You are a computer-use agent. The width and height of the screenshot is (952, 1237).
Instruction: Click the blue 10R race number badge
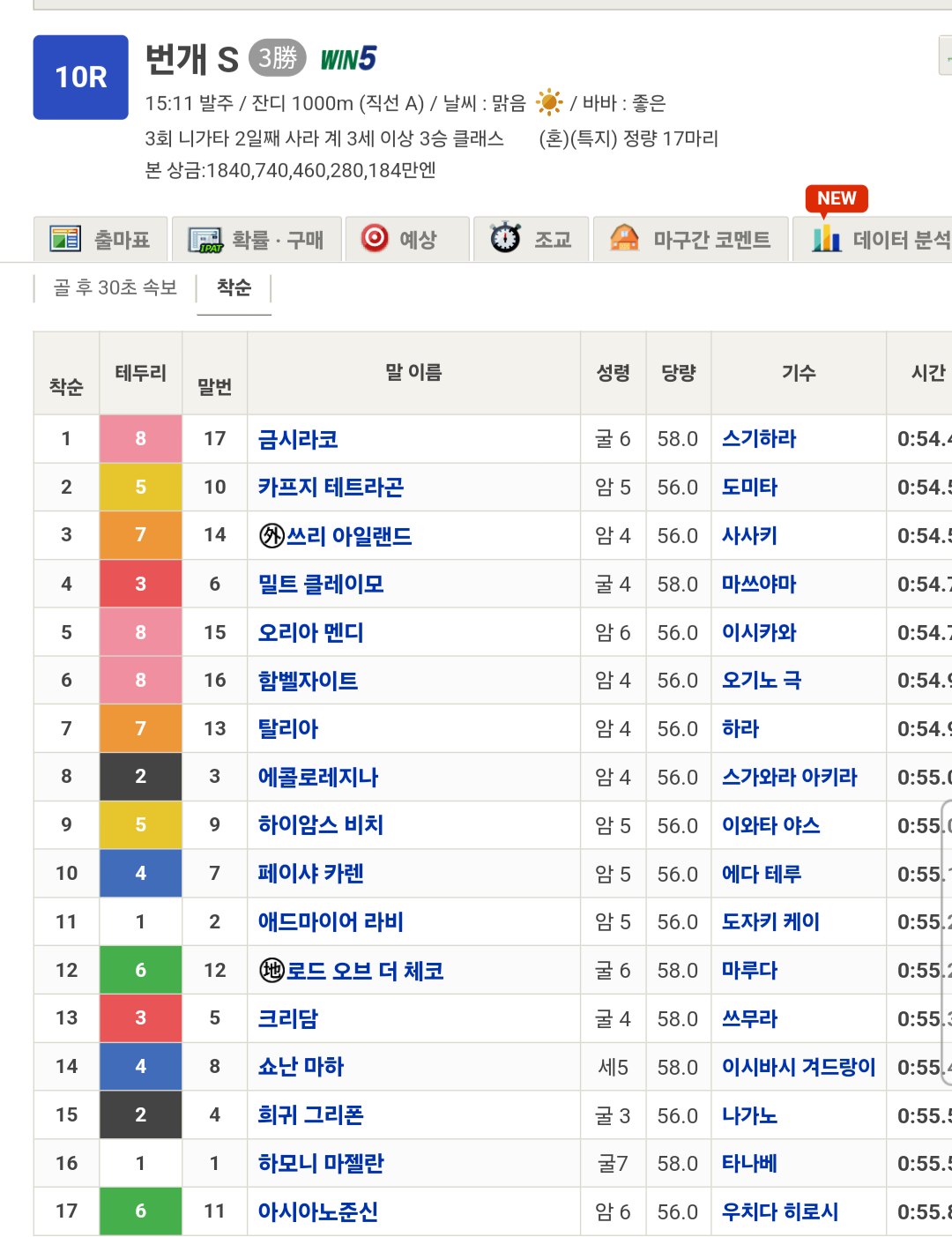[81, 78]
